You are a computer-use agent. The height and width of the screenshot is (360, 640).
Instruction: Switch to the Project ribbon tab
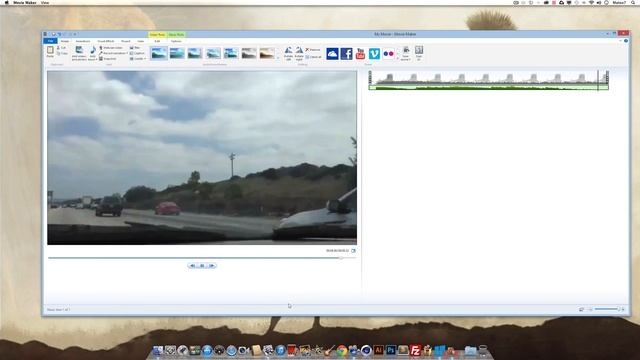coord(126,41)
